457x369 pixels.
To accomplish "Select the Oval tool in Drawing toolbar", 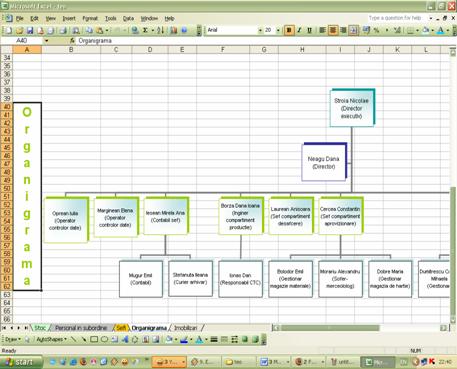I will pos(105,339).
